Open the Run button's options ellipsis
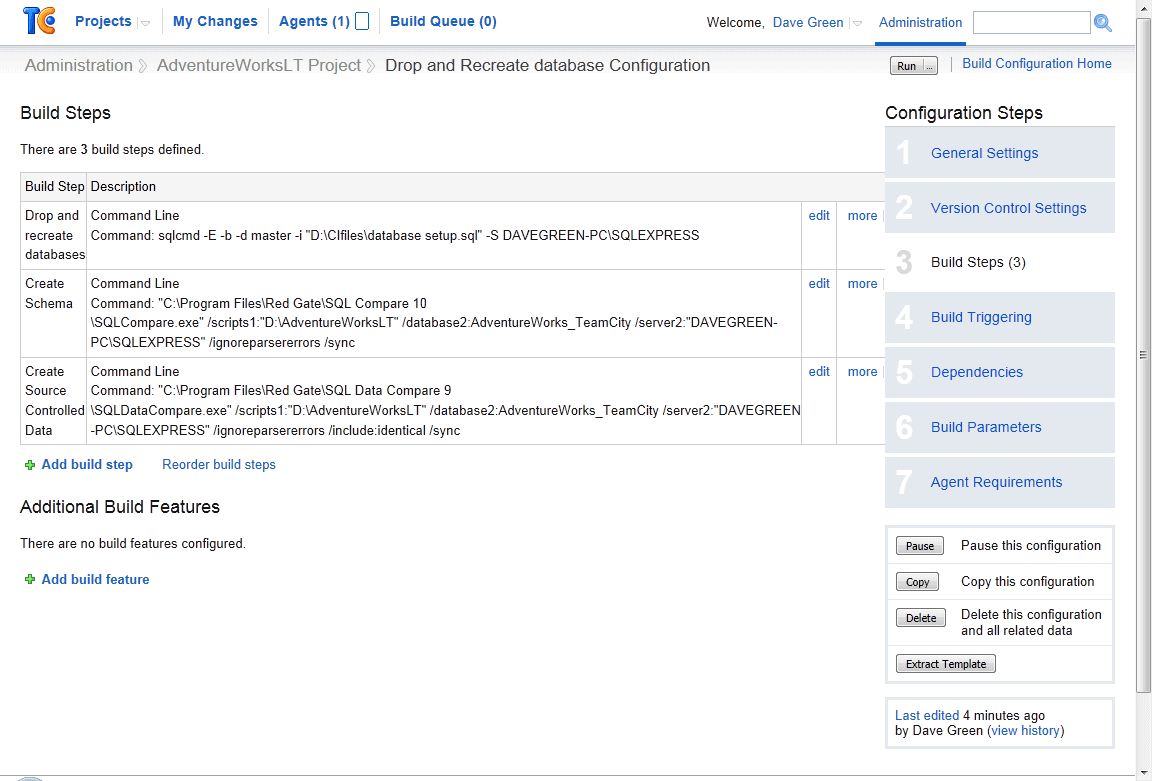 929,66
